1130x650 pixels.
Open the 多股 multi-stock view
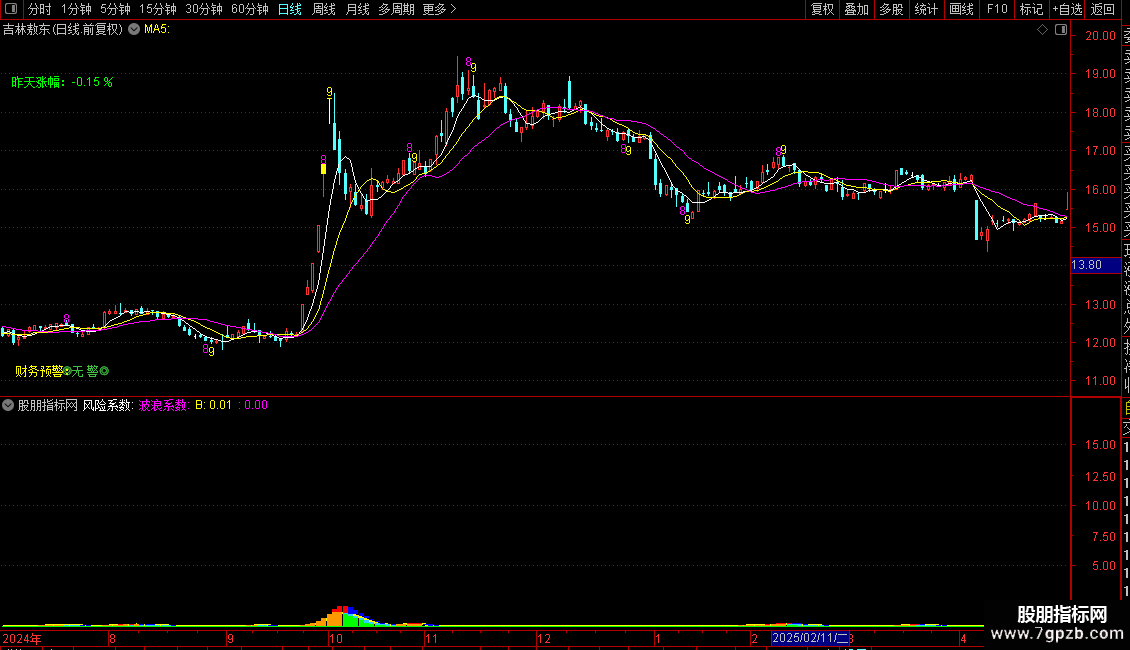pyautogui.click(x=891, y=9)
